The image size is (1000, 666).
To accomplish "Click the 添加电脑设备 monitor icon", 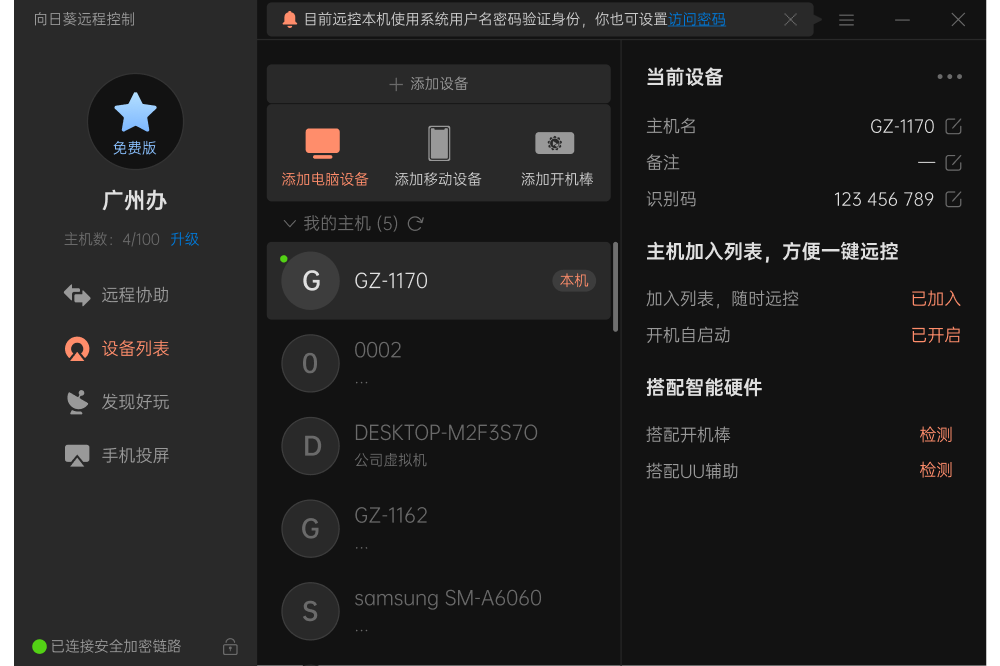I will click(322, 143).
